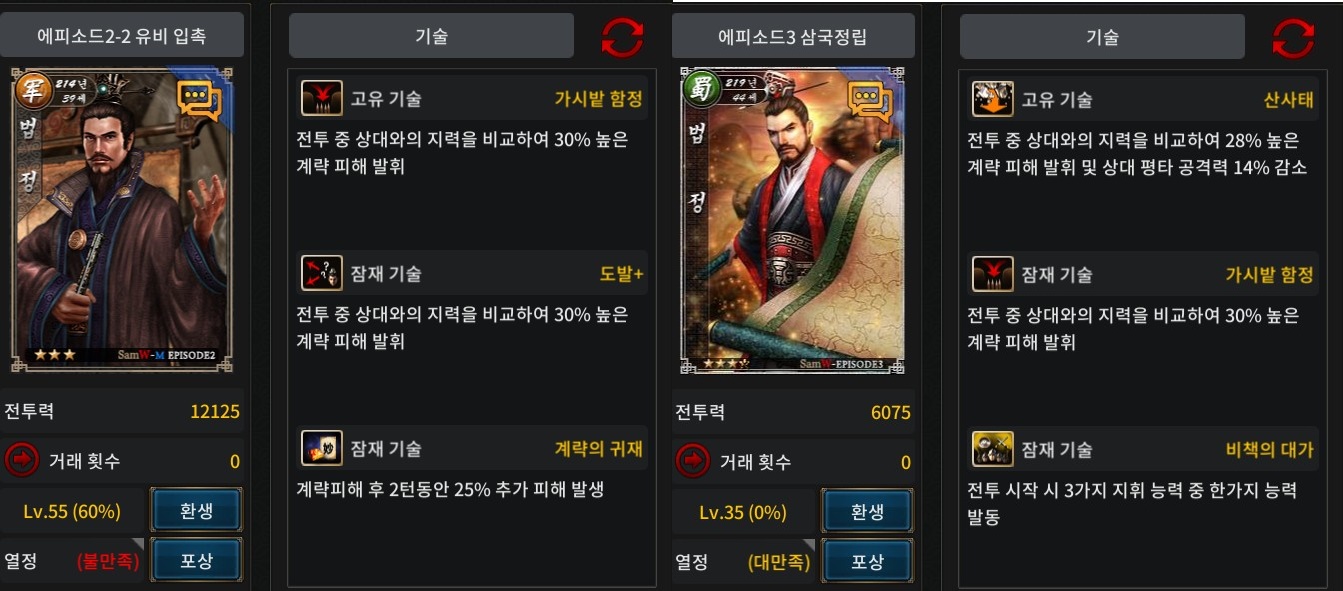This screenshot has width=1343, height=591.
Task: Click red arrow icon next to right 거래 횟수
Action: [x=692, y=461]
